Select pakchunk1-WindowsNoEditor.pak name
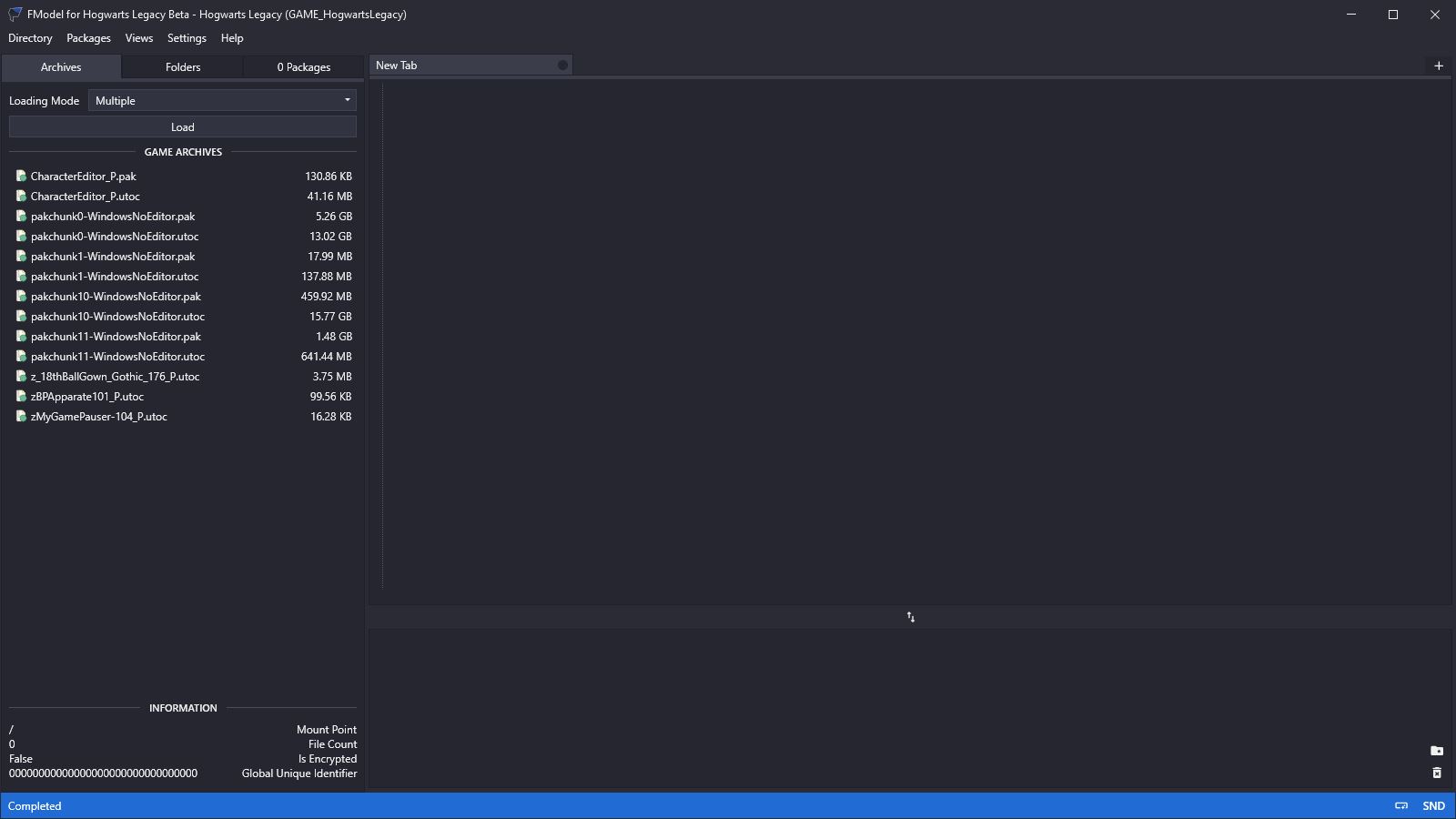Screen dimensions: 1456x819 (113, 257)
